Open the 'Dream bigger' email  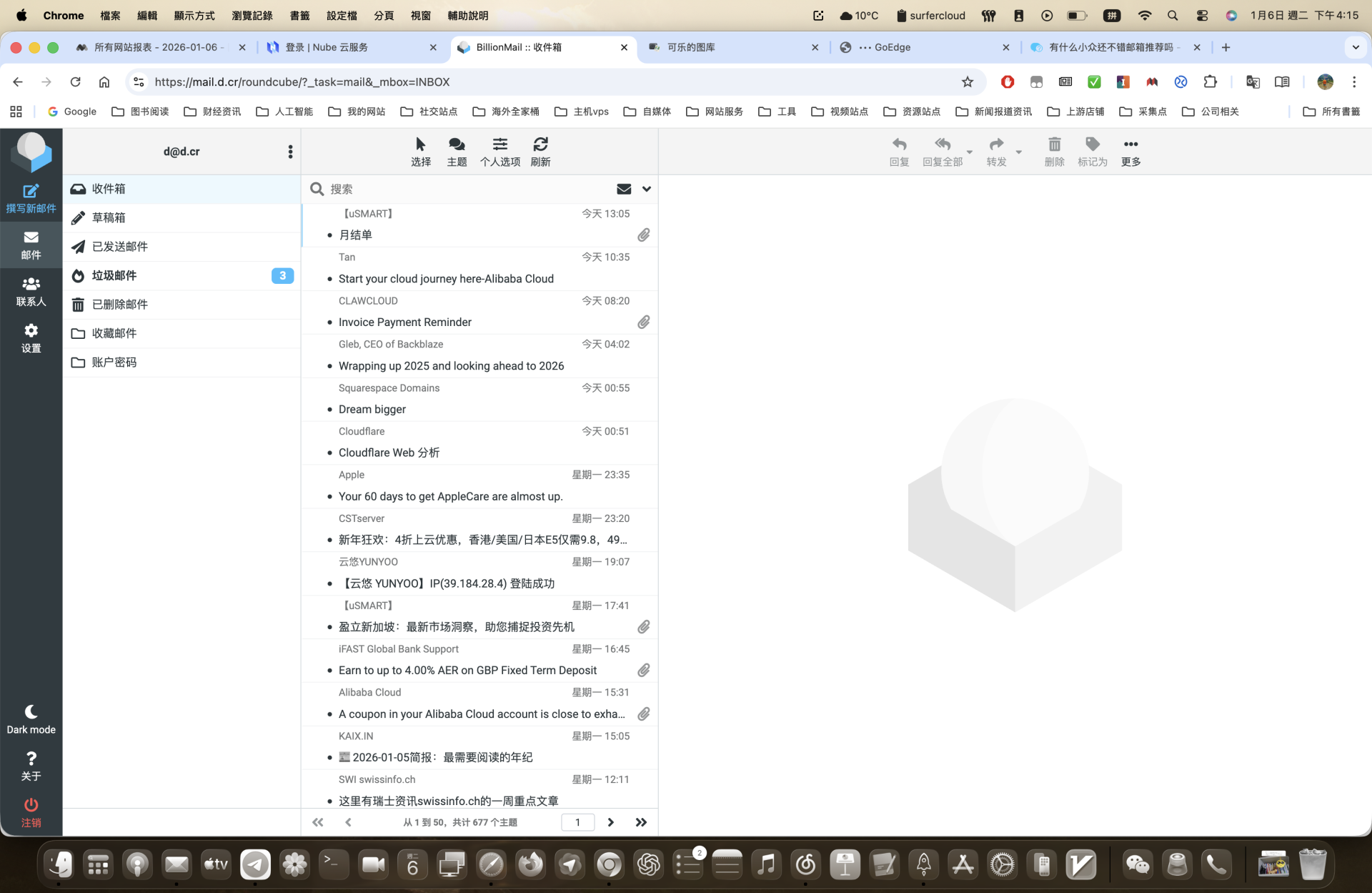pyautogui.click(x=479, y=400)
